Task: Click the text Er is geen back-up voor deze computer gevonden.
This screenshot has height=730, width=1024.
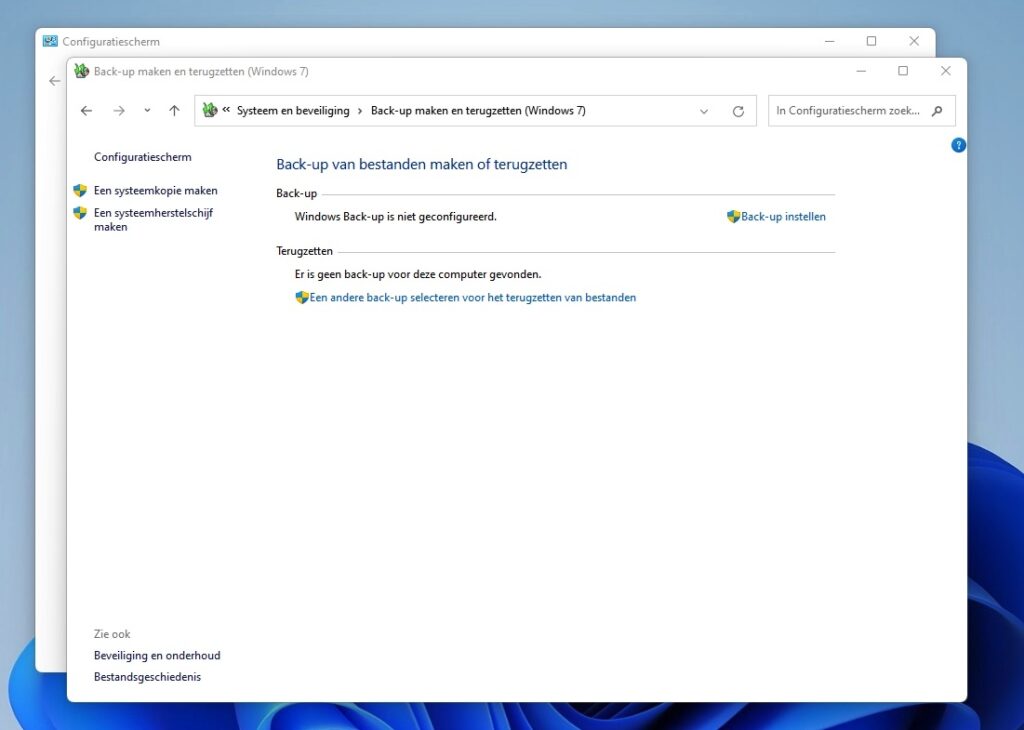Action: coord(417,274)
